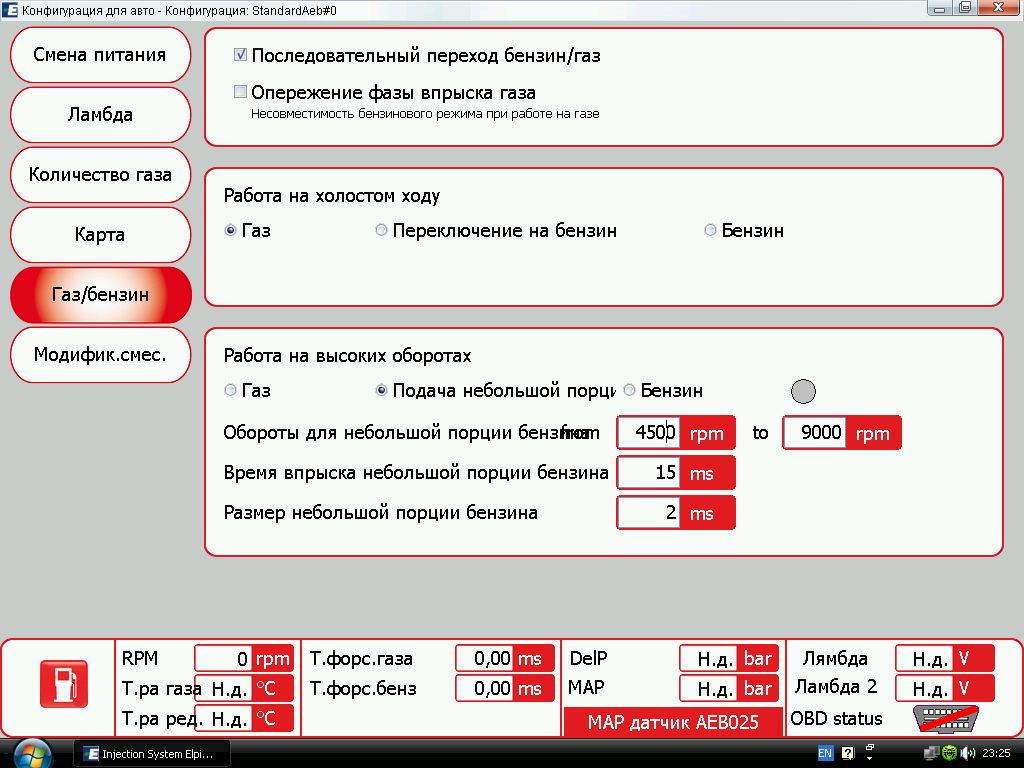Select Бензин radio for idle operation

pos(710,230)
